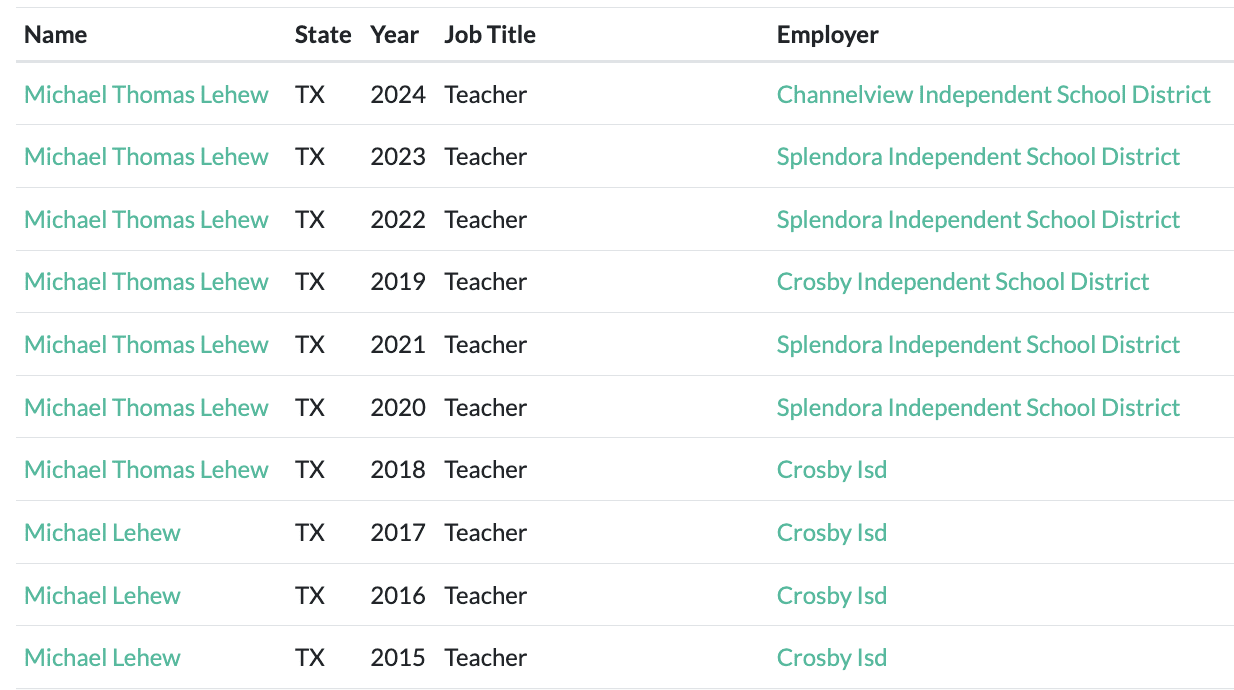Click Channelview Independent School District employer link
The height and width of the screenshot is (690, 1234).
(x=993, y=95)
